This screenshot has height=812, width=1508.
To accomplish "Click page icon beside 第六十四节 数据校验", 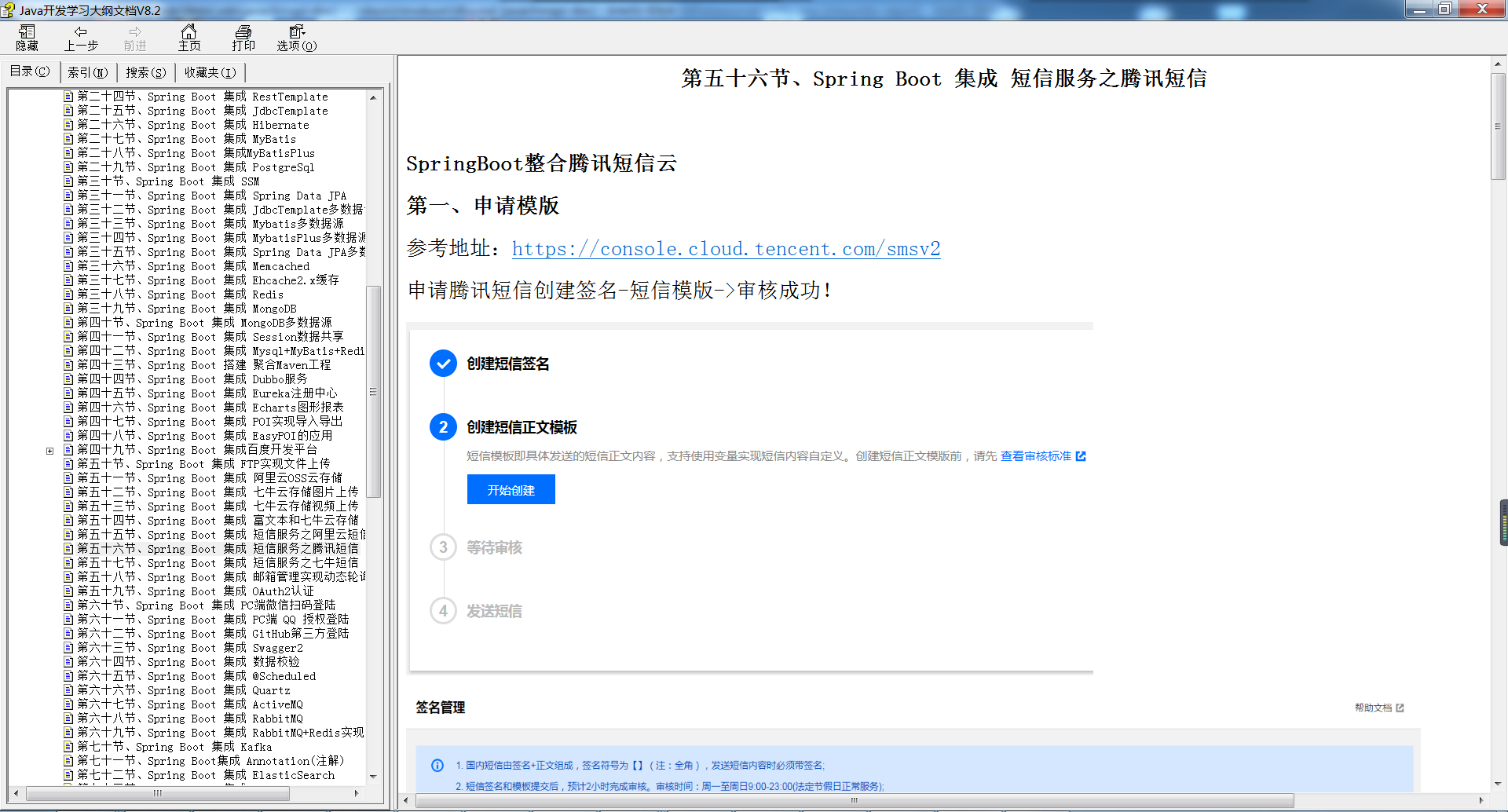I will click(x=68, y=662).
